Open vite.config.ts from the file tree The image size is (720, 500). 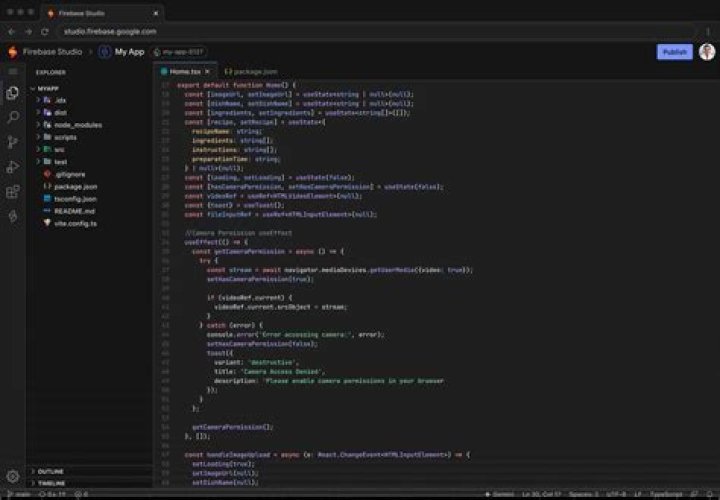(x=75, y=222)
